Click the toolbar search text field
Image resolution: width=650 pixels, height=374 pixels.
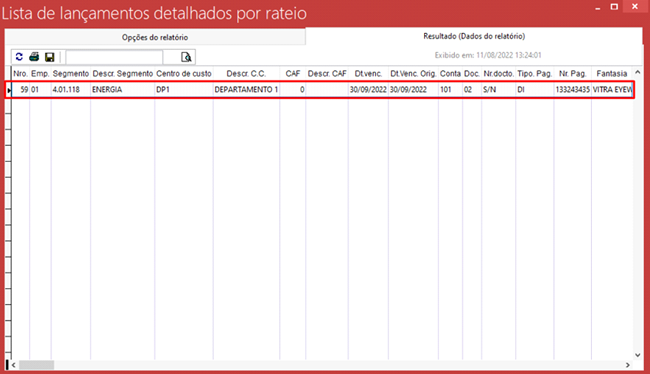click(114, 57)
